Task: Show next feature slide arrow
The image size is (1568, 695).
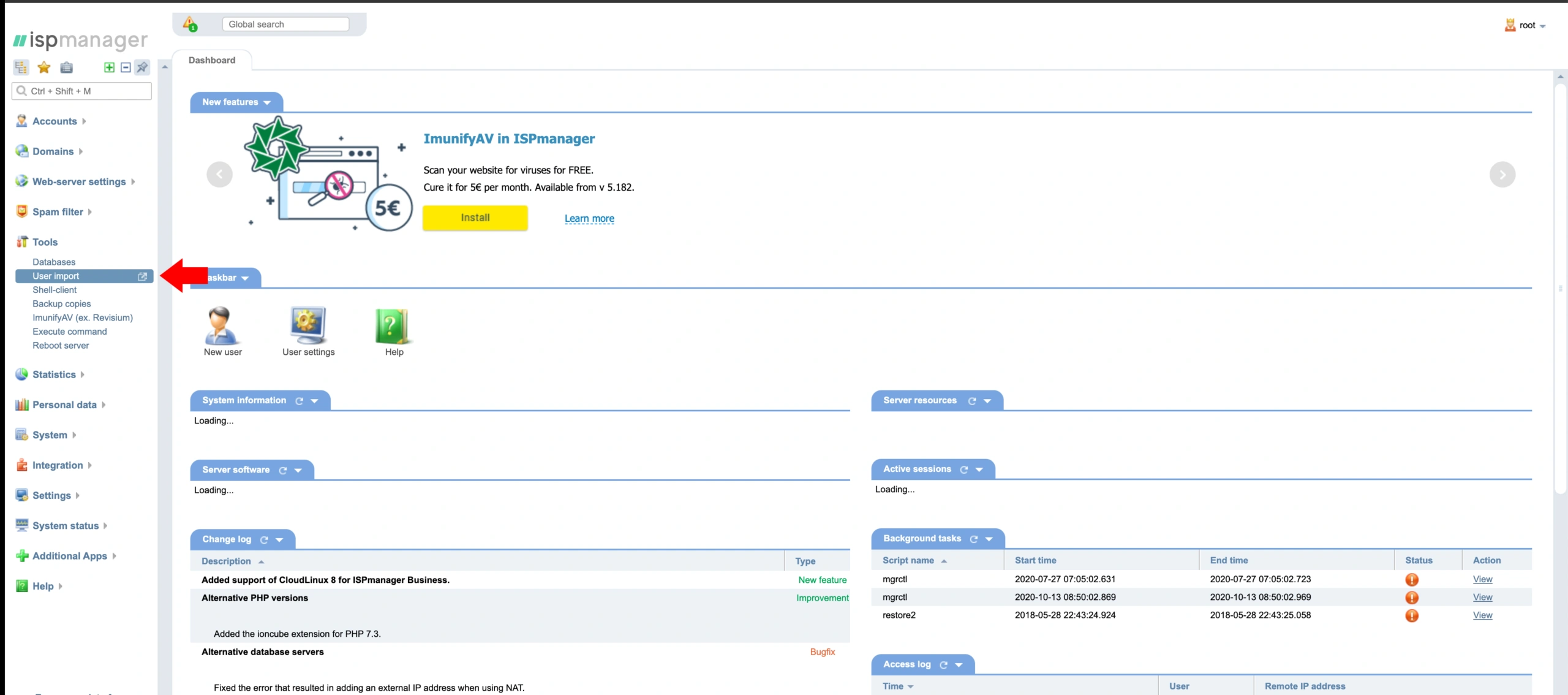Action: 1502,175
